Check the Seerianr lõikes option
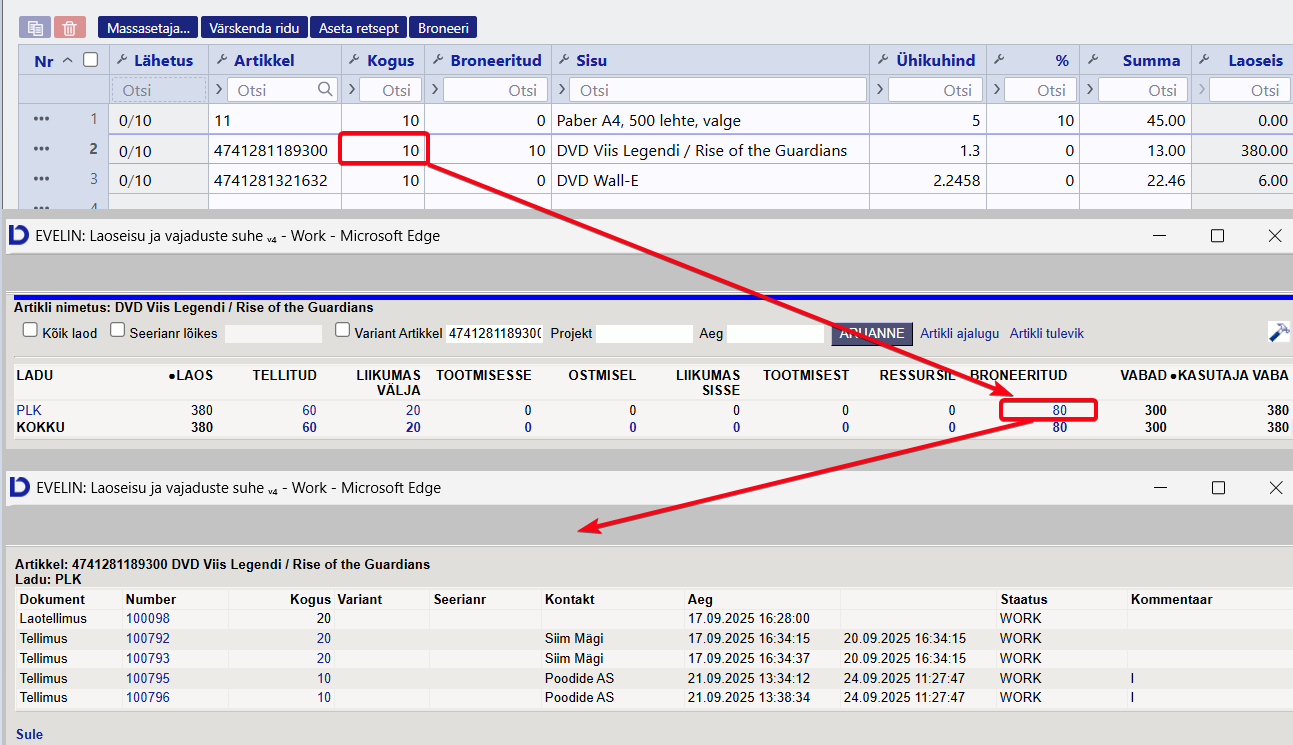 [x=118, y=330]
